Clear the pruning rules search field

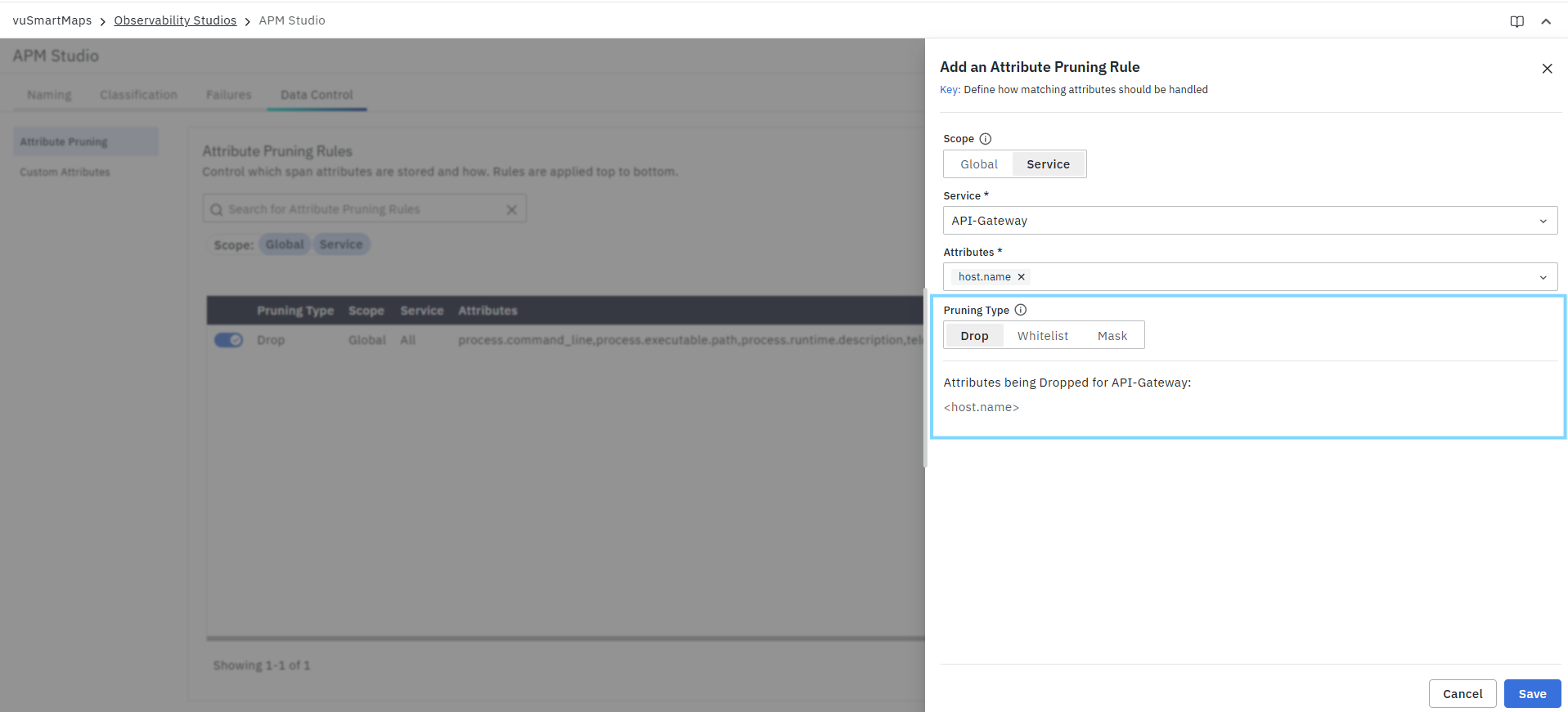point(511,210)
